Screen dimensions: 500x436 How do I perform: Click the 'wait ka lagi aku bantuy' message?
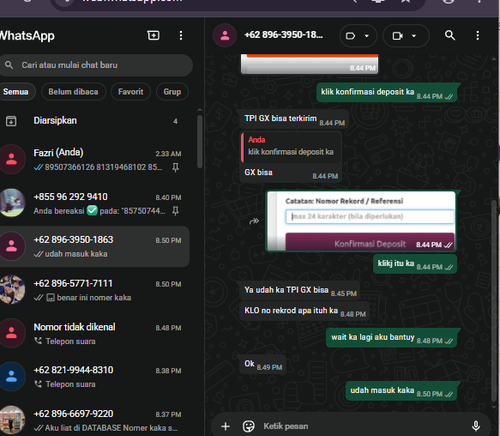click(x=392, y=338)
